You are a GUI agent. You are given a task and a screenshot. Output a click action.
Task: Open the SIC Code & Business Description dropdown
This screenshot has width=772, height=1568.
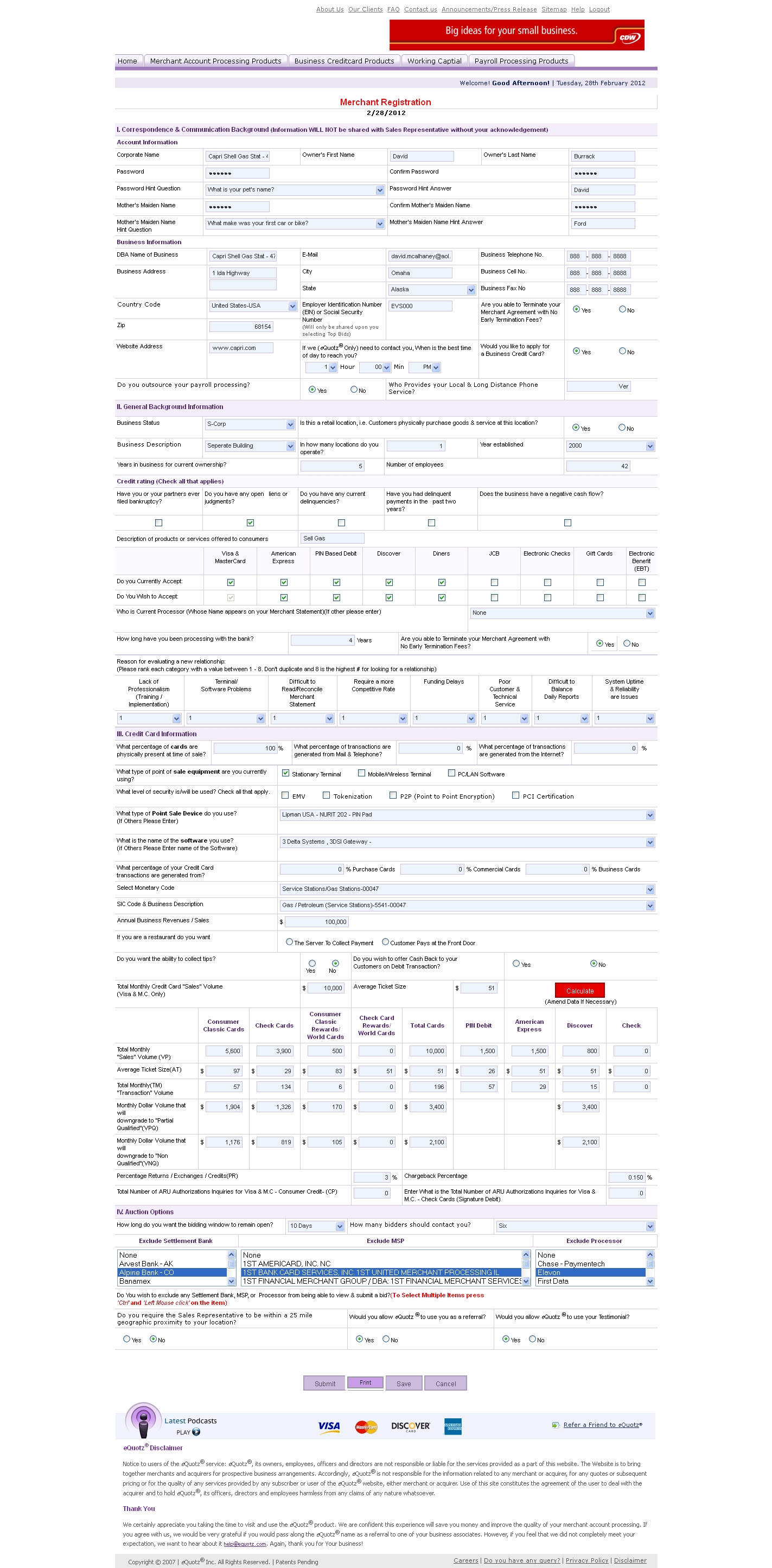(468, 906)
